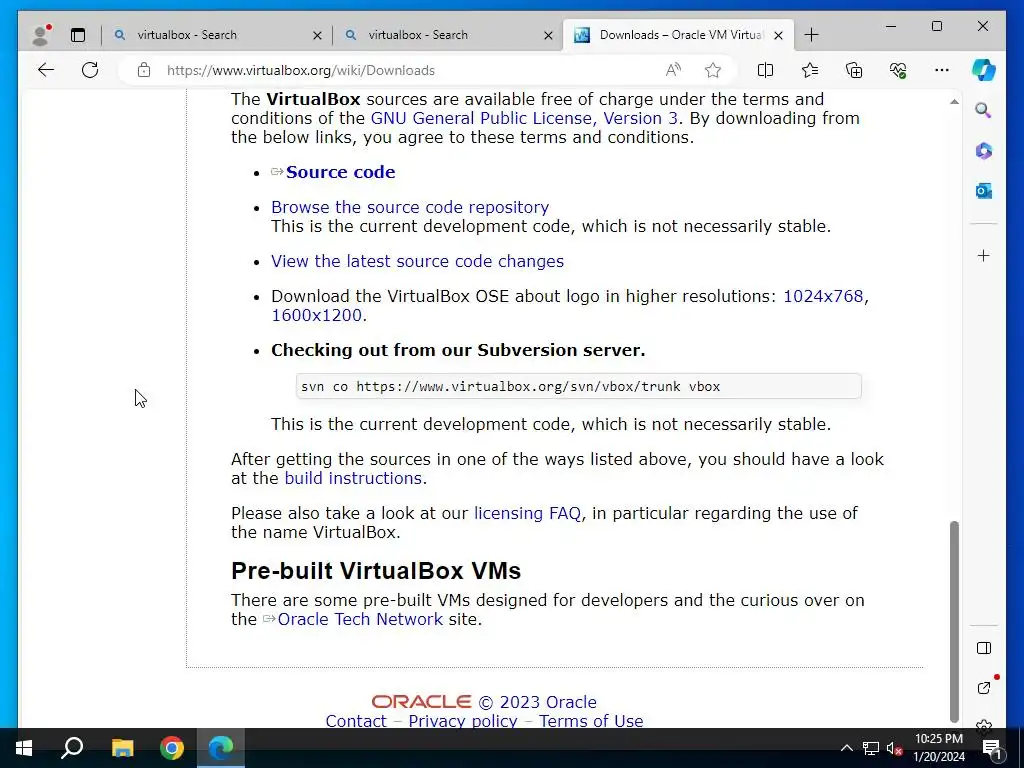
Task: Go back with the browser back arrow
Action: pyautogui.click(x=46, y=70)
